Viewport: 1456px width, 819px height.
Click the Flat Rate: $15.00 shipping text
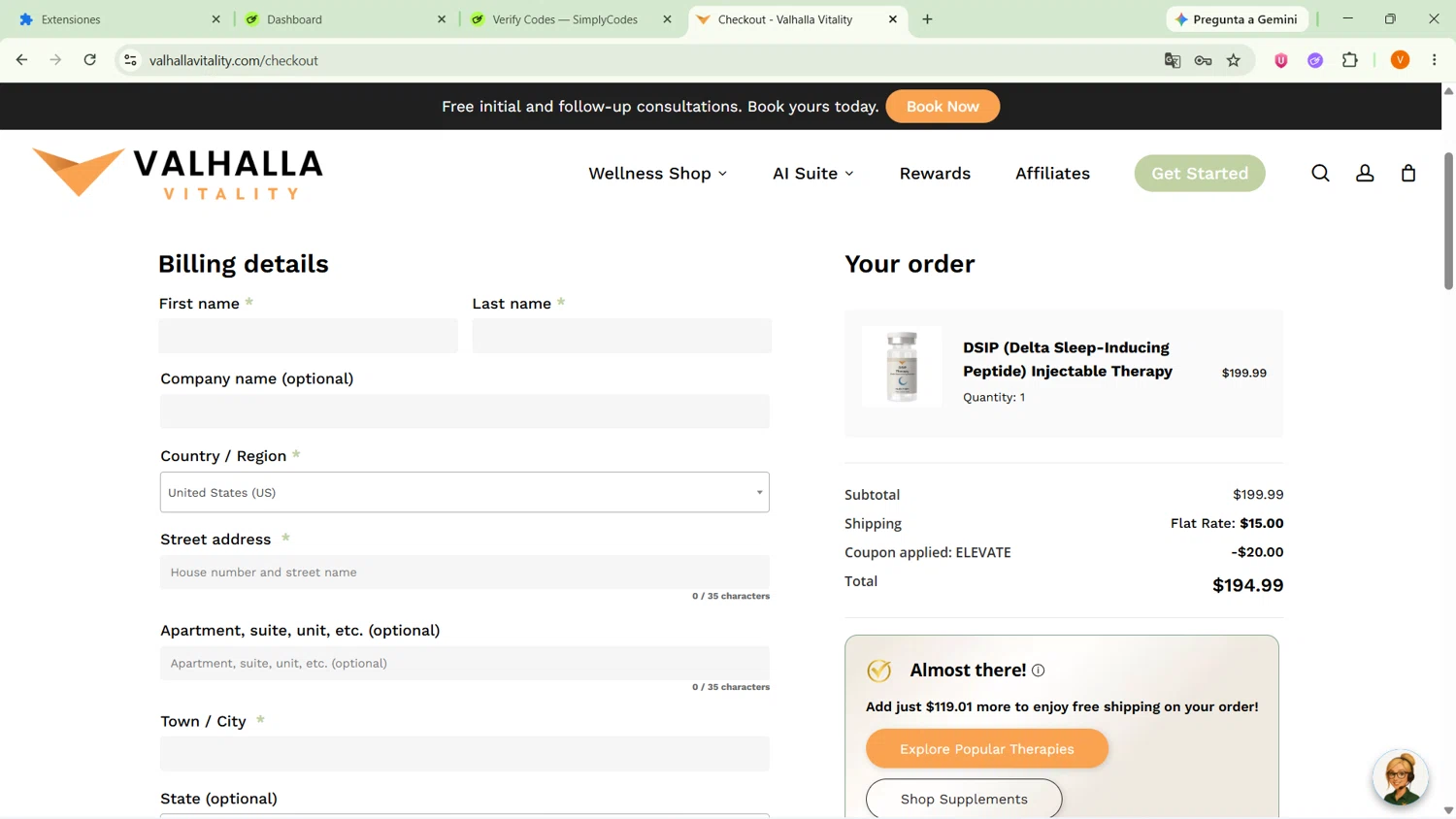coord(1227,523)
